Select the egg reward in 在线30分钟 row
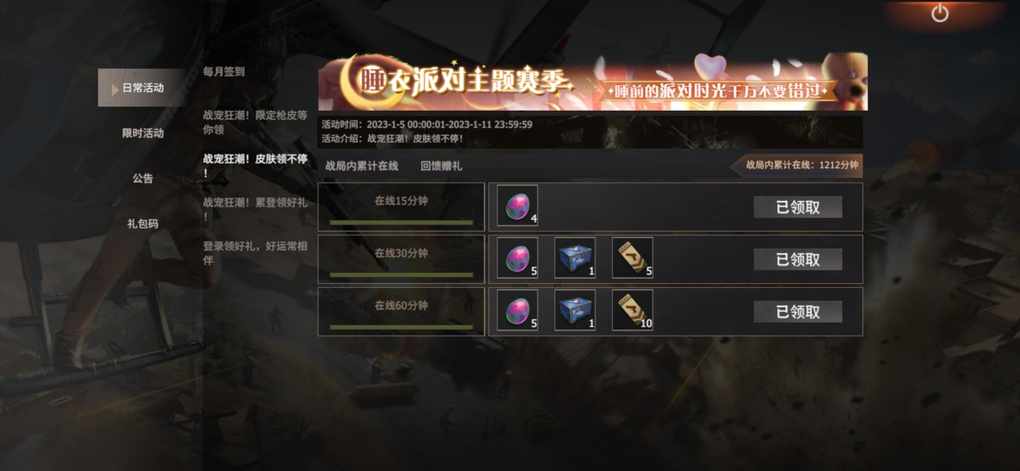Screen dimensions: 1020x471 [x=517, y=258]
